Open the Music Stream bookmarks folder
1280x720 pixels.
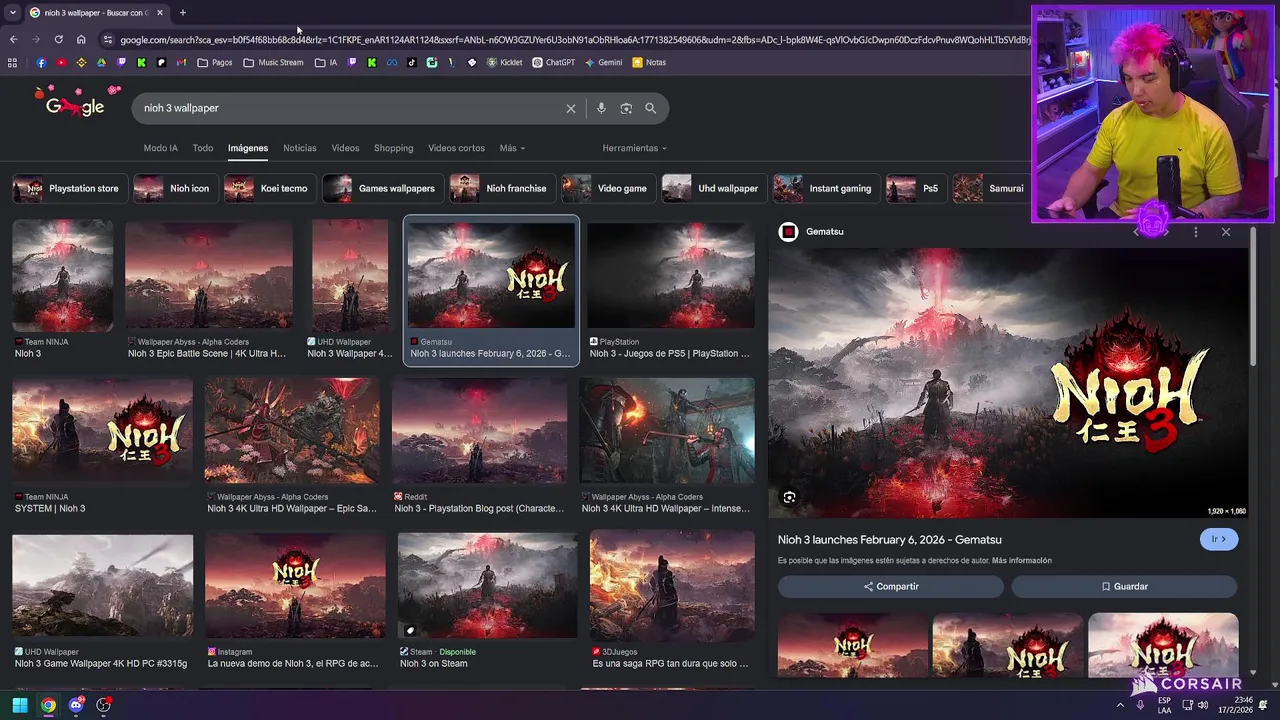click(x=273, y=62)
